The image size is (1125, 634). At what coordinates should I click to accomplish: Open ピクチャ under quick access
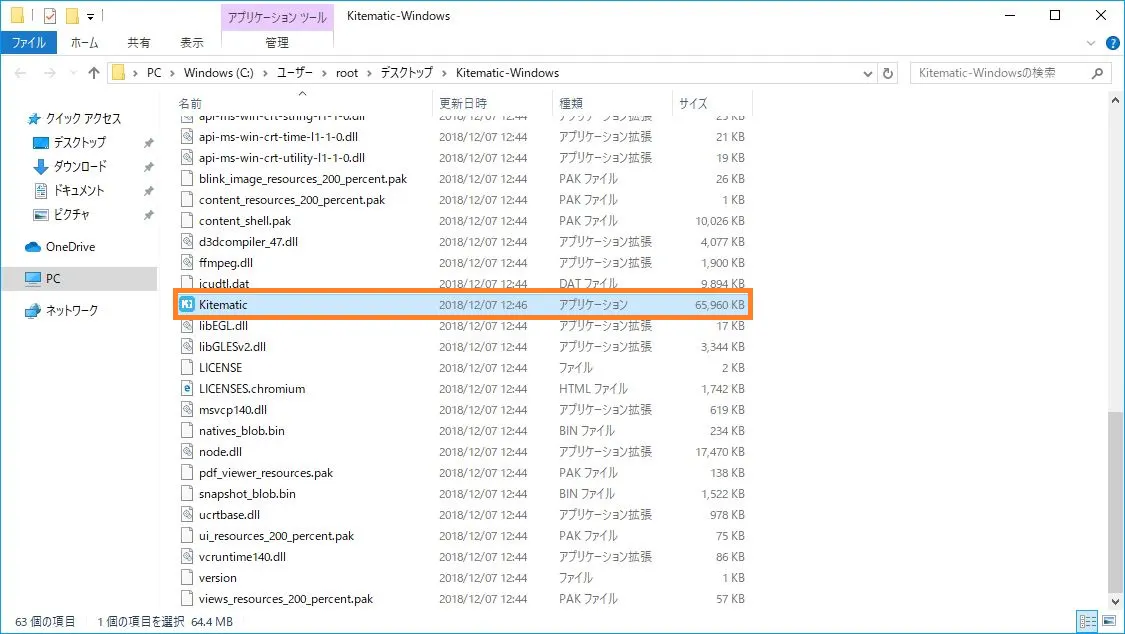coord(62,214)
